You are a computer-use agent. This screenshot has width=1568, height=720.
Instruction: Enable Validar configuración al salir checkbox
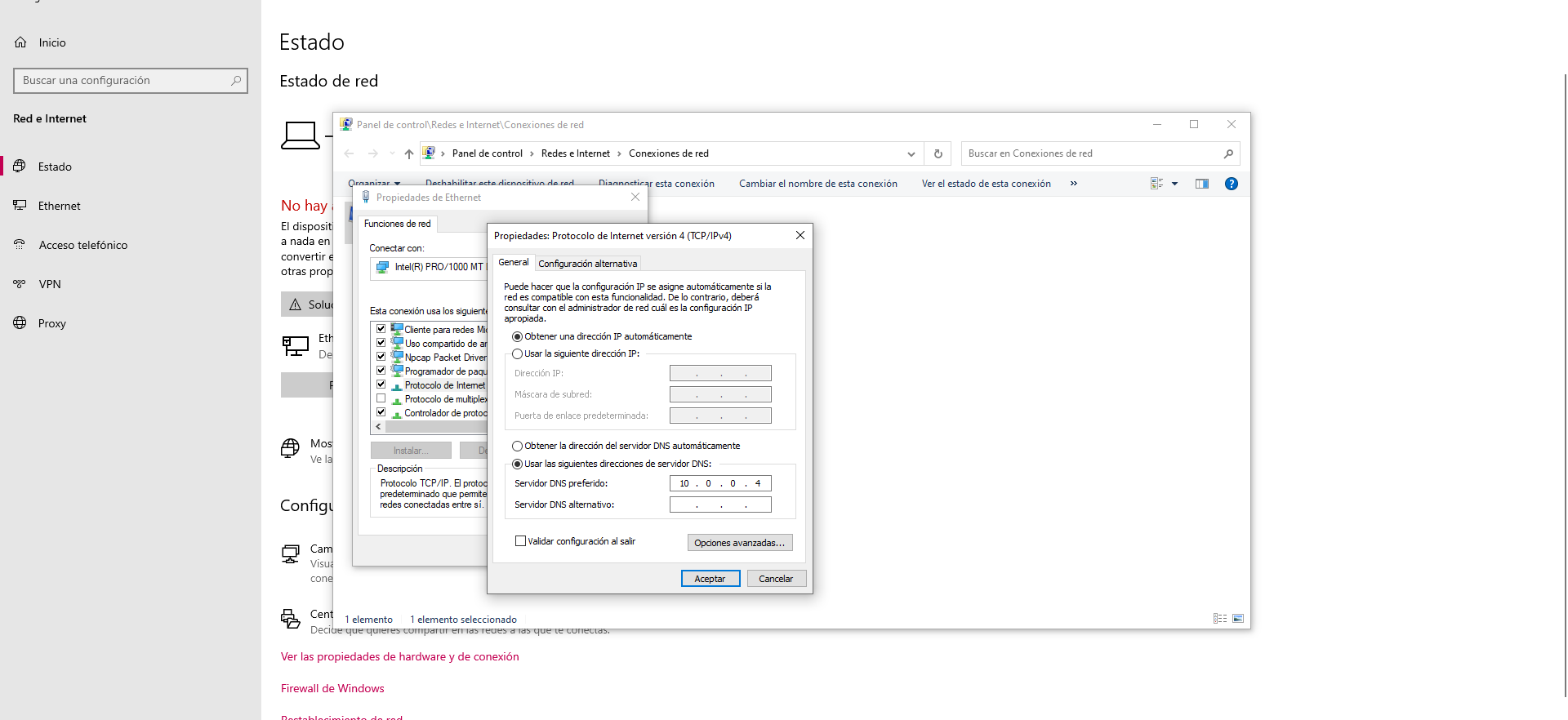520,541
